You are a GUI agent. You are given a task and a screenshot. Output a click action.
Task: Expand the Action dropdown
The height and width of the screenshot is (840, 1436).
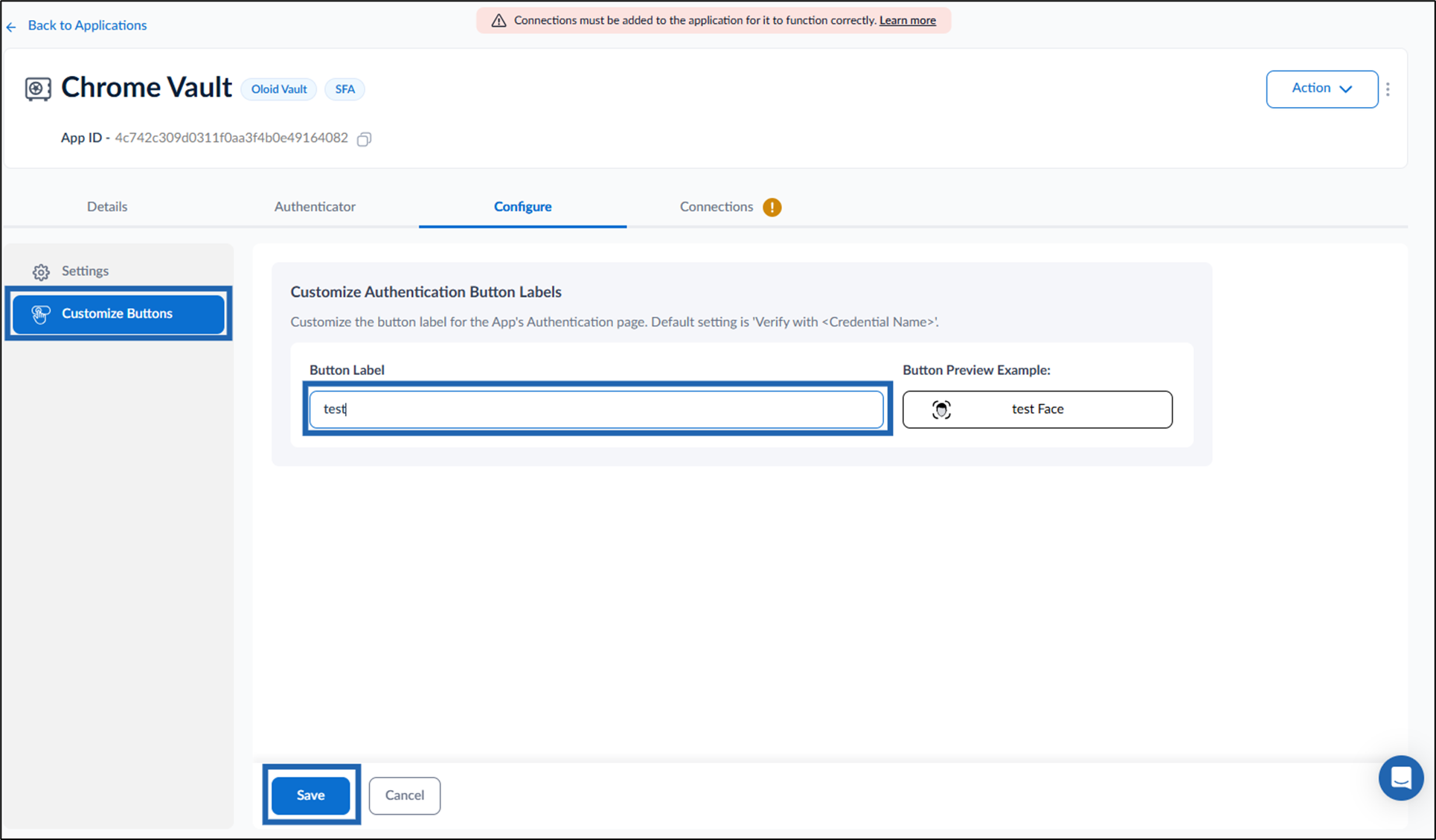click(x=1321, y=89)
